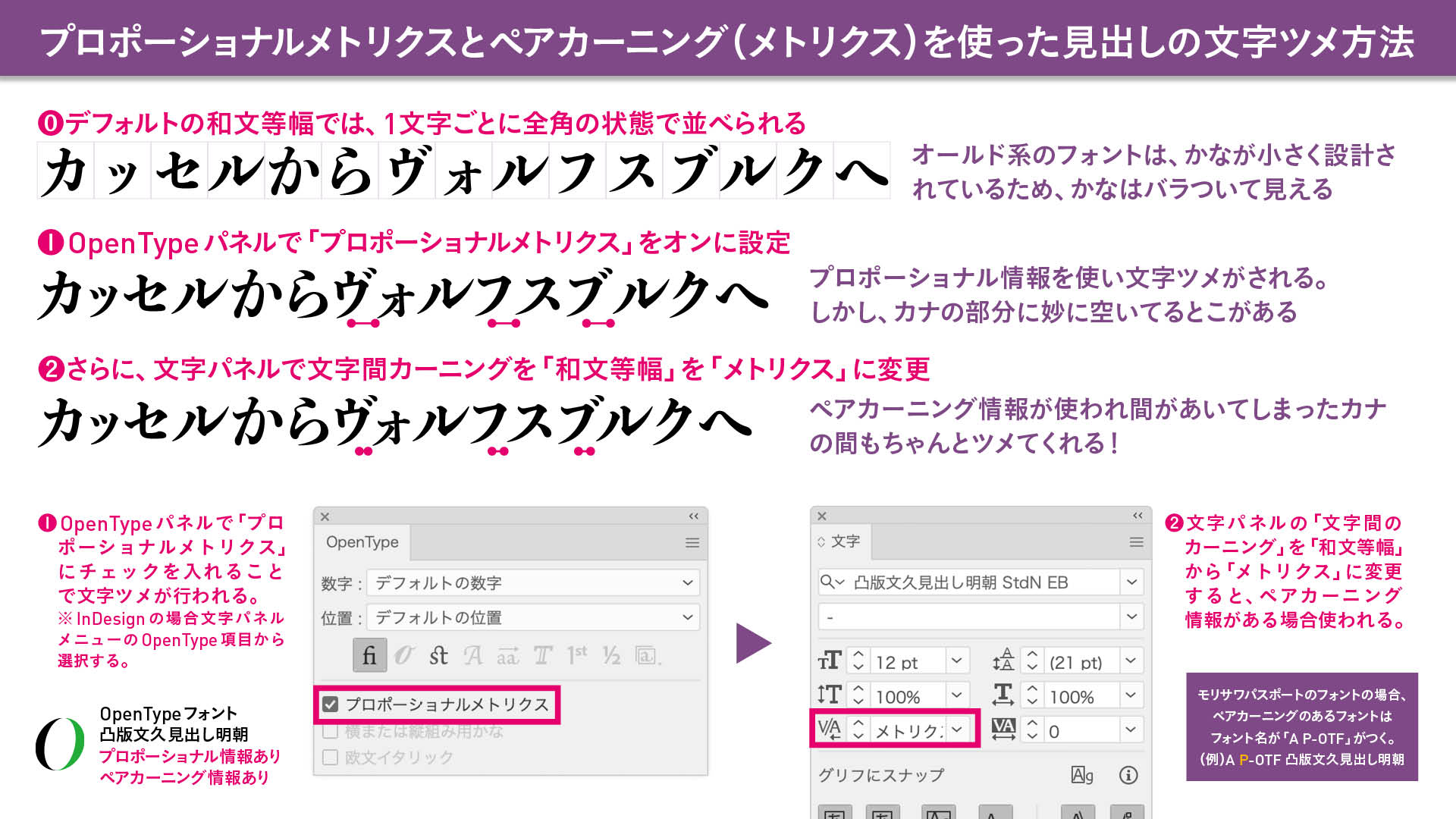Uncheck the プロポーショナルメトリクス checkbox
Viewport: 1456px width, 819px height.
tap(331, 704)
